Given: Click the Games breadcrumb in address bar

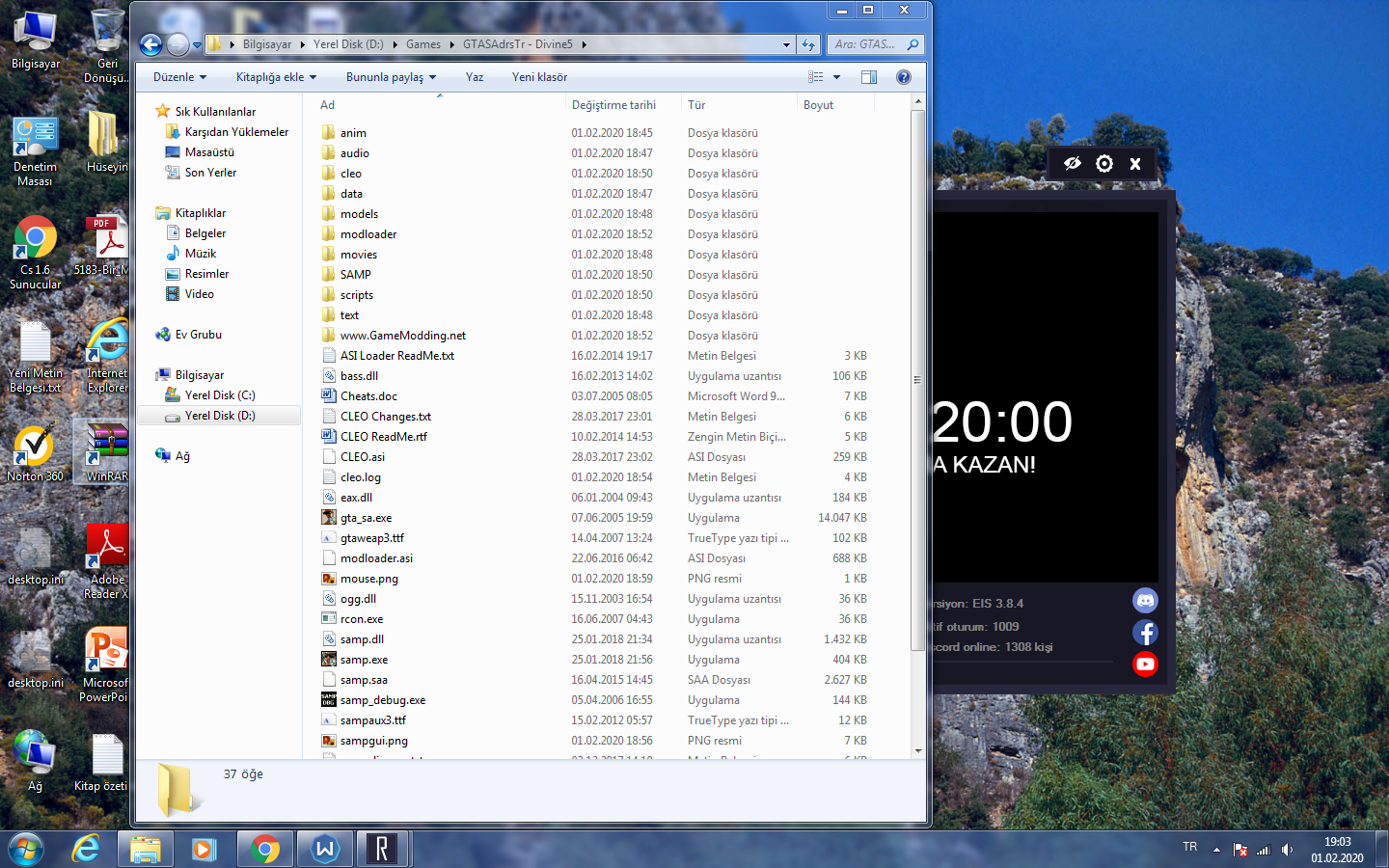Looking at the screenshot, I should click(x=423, y=44).
